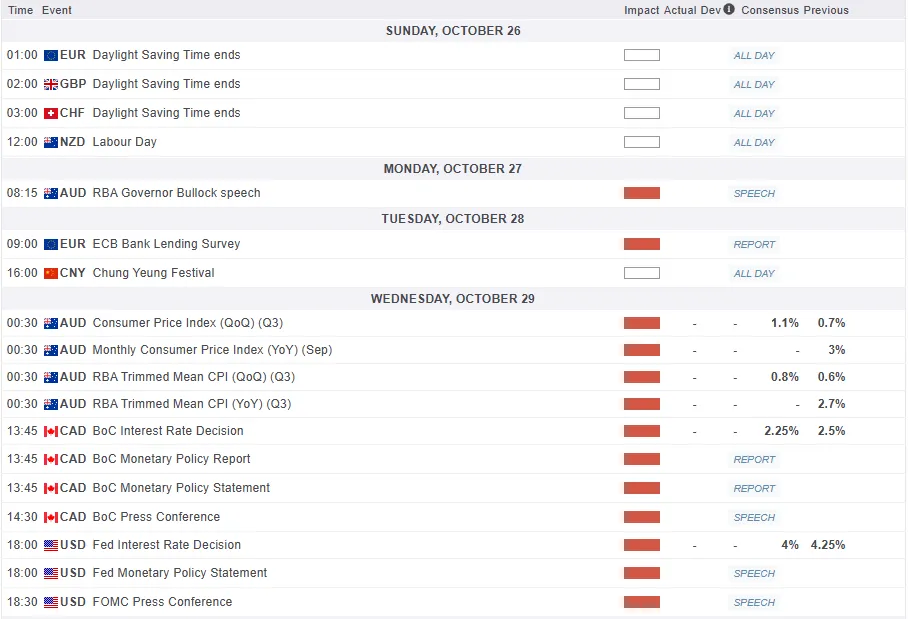This screenshot has height=619, width=908.
Task: Click the Monday, October 27 date header
Action: 453,169
